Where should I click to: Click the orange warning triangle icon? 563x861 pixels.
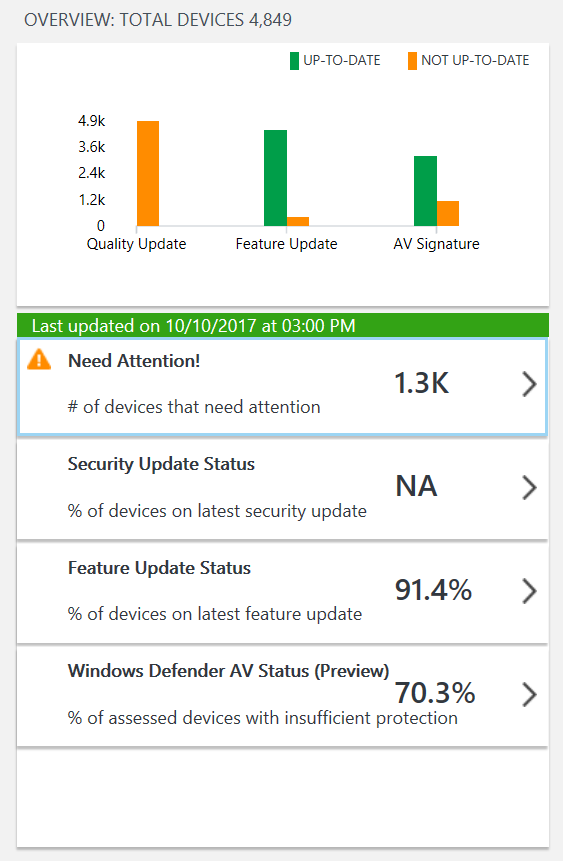39,360
